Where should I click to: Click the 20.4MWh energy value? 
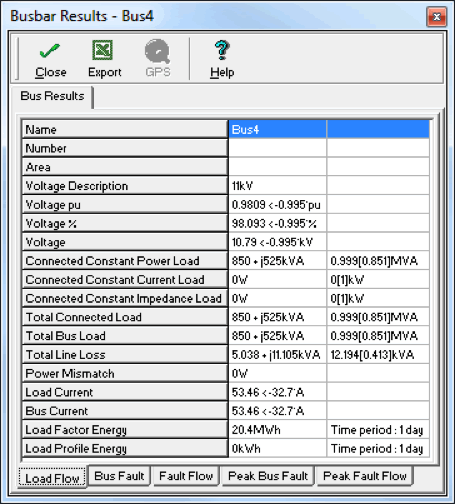tap(278, 430)
